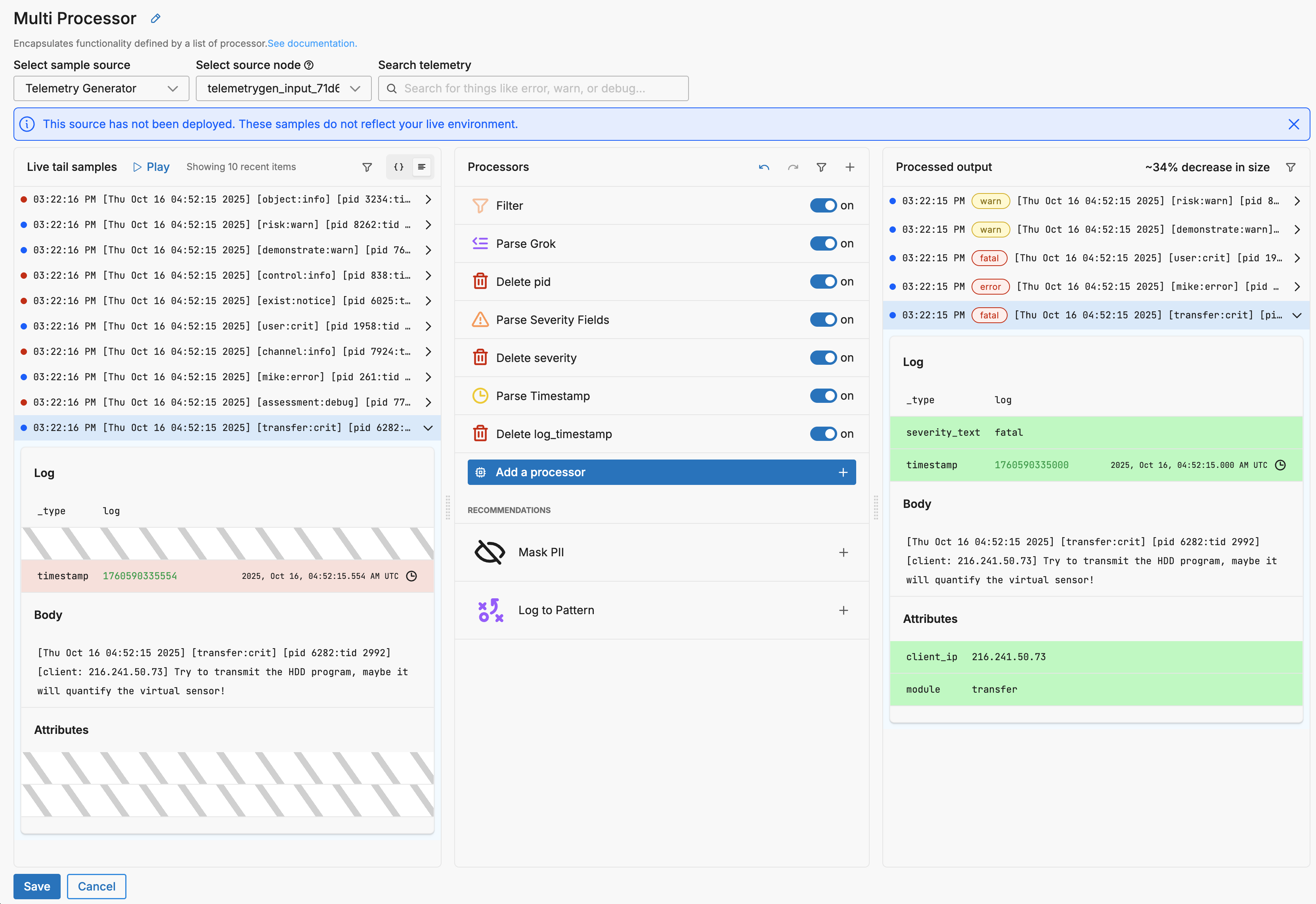Click the Search telemetry input field
This screenshot has width=1316, height=904.
click(x=532, y=88)
